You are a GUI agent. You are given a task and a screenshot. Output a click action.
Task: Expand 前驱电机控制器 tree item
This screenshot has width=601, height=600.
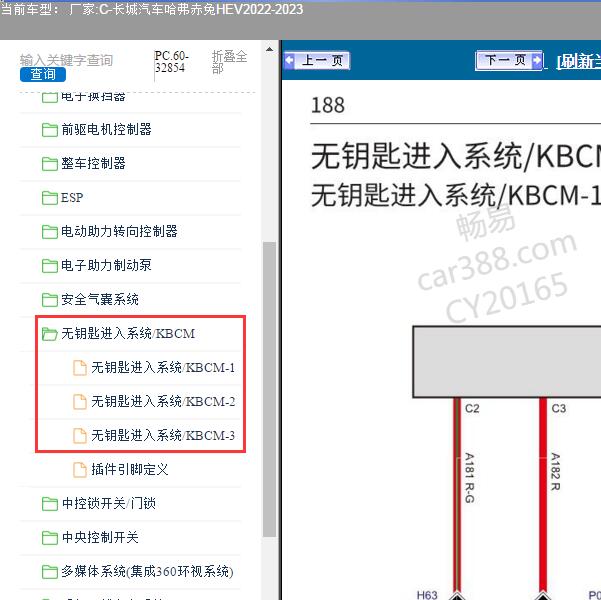(x=106, y=130)
